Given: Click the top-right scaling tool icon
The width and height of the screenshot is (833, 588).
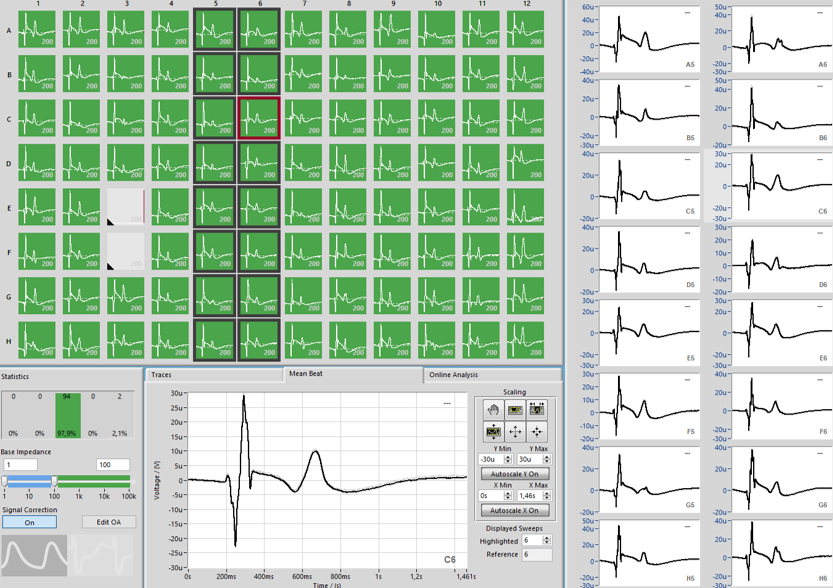Looking at the screenshot, I should [537, 409].
